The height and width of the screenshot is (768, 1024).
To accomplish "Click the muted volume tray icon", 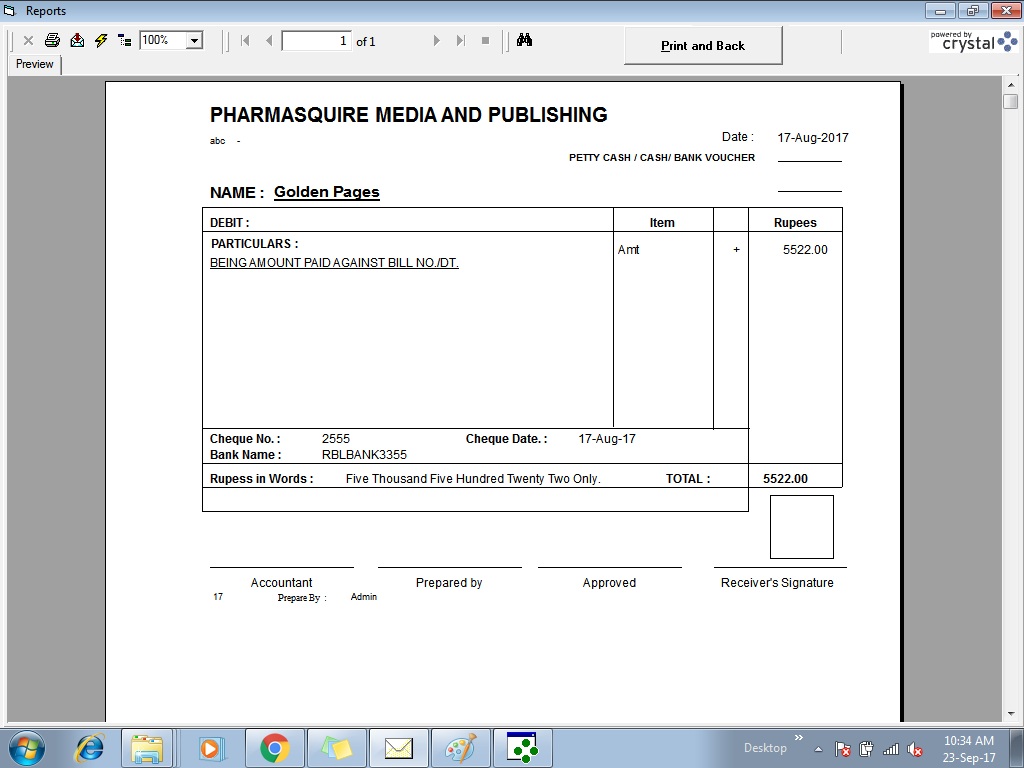I will point(914,749).
